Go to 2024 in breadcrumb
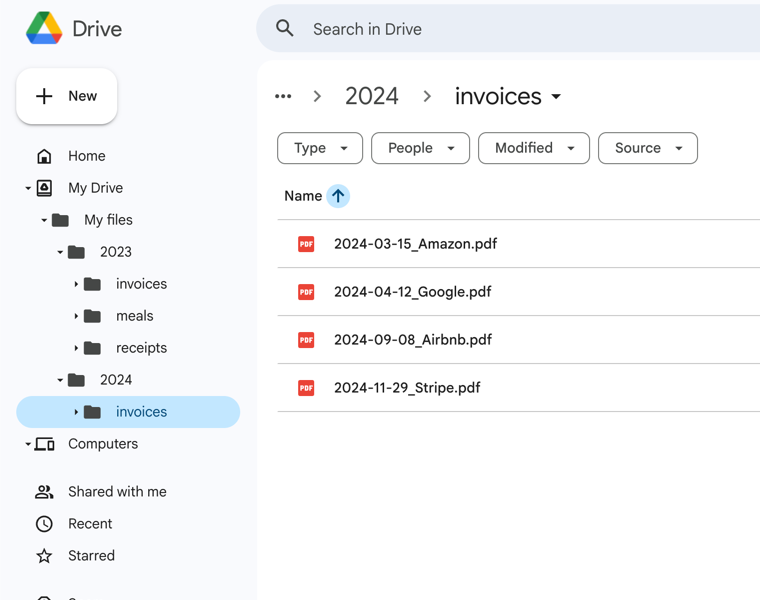Viewport: 760px width, 600px height. 372,96
